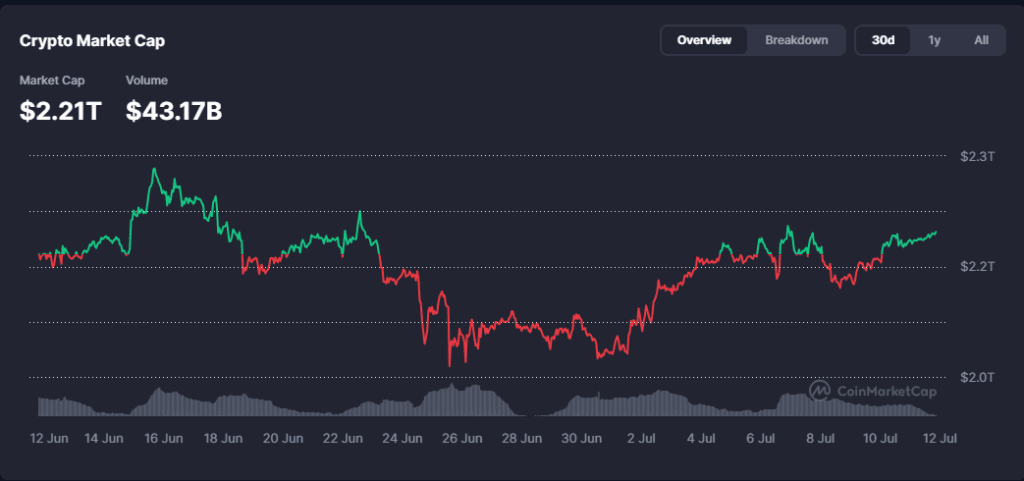Screen dimensions: 1024x481
Task: Click the $2.2T axis label
Action: tap(977, 267)
